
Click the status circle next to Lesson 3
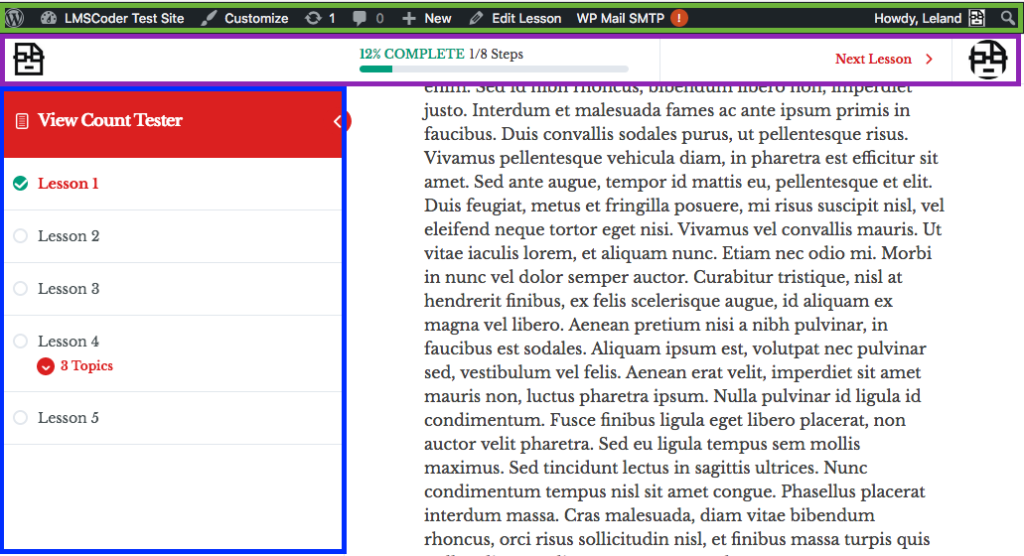[x=20, y=289]
